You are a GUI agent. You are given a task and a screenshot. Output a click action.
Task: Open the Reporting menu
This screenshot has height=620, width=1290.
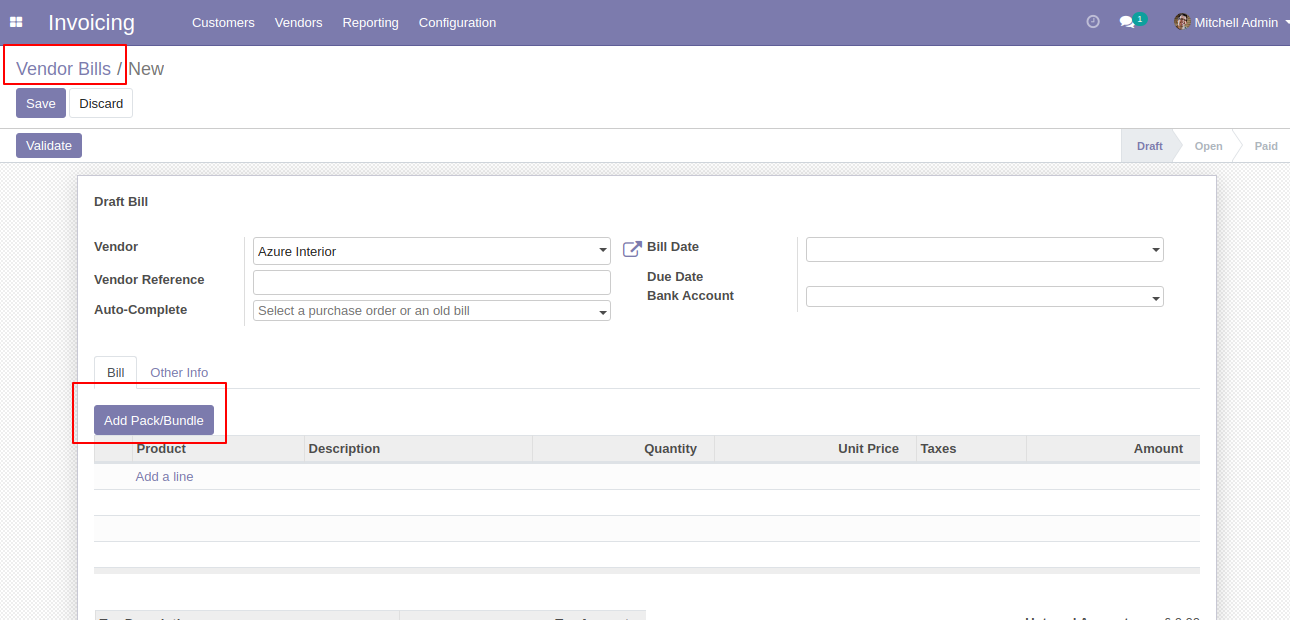tap(370, 22)
